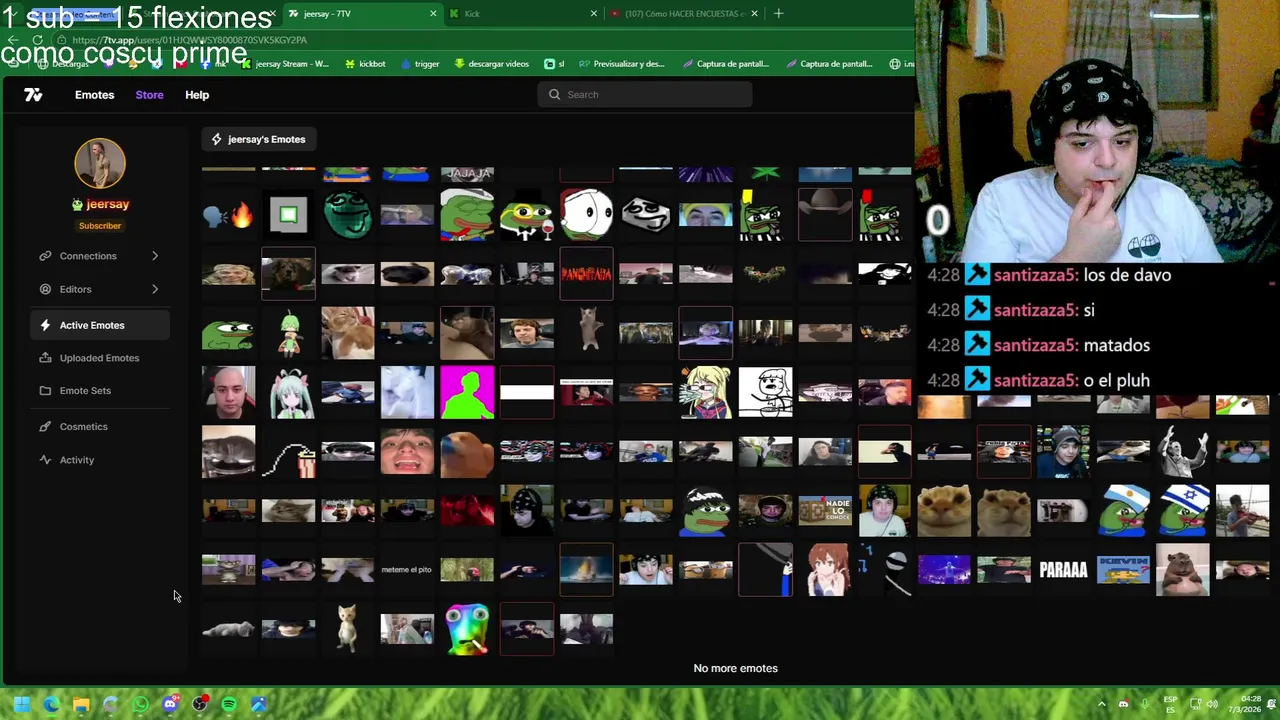Select the talking head with fire emote
The image size is (1280, 720).
click(x=228, y=215)
